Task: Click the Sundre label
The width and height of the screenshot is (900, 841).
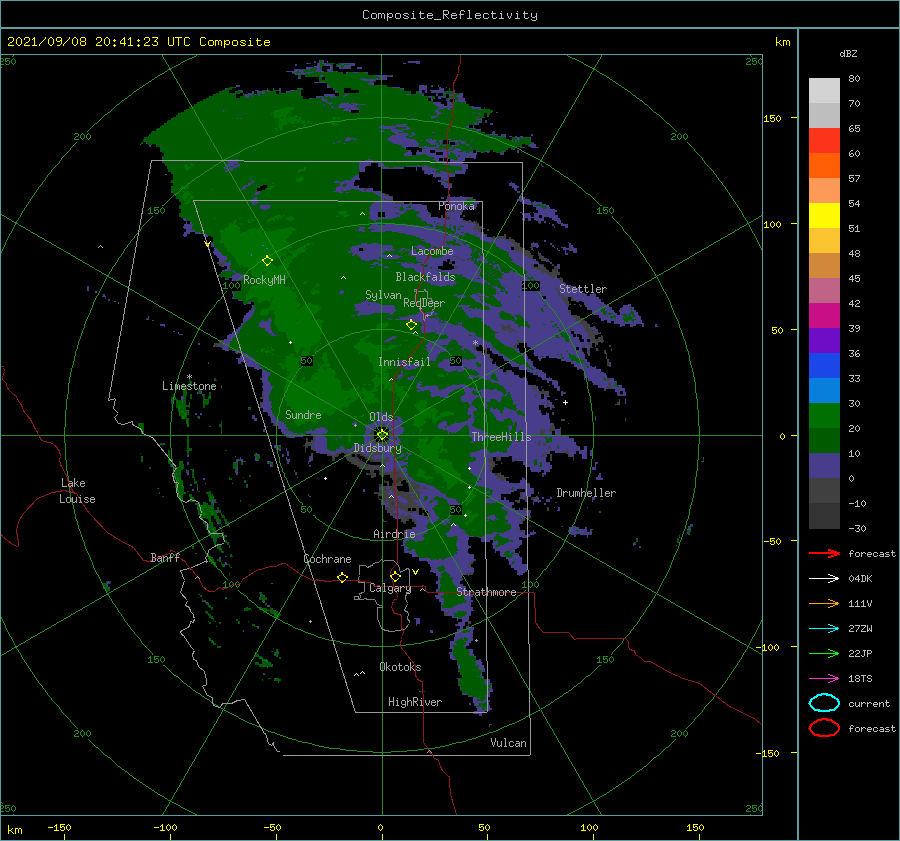Action: pos(303,415)
